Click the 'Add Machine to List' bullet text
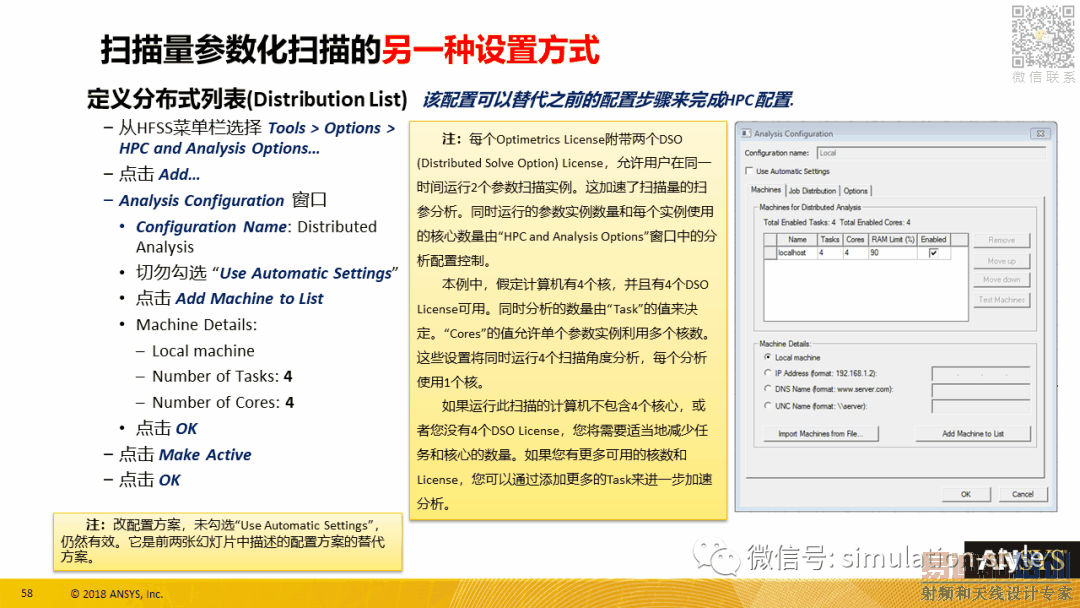 tap(249, 298)
